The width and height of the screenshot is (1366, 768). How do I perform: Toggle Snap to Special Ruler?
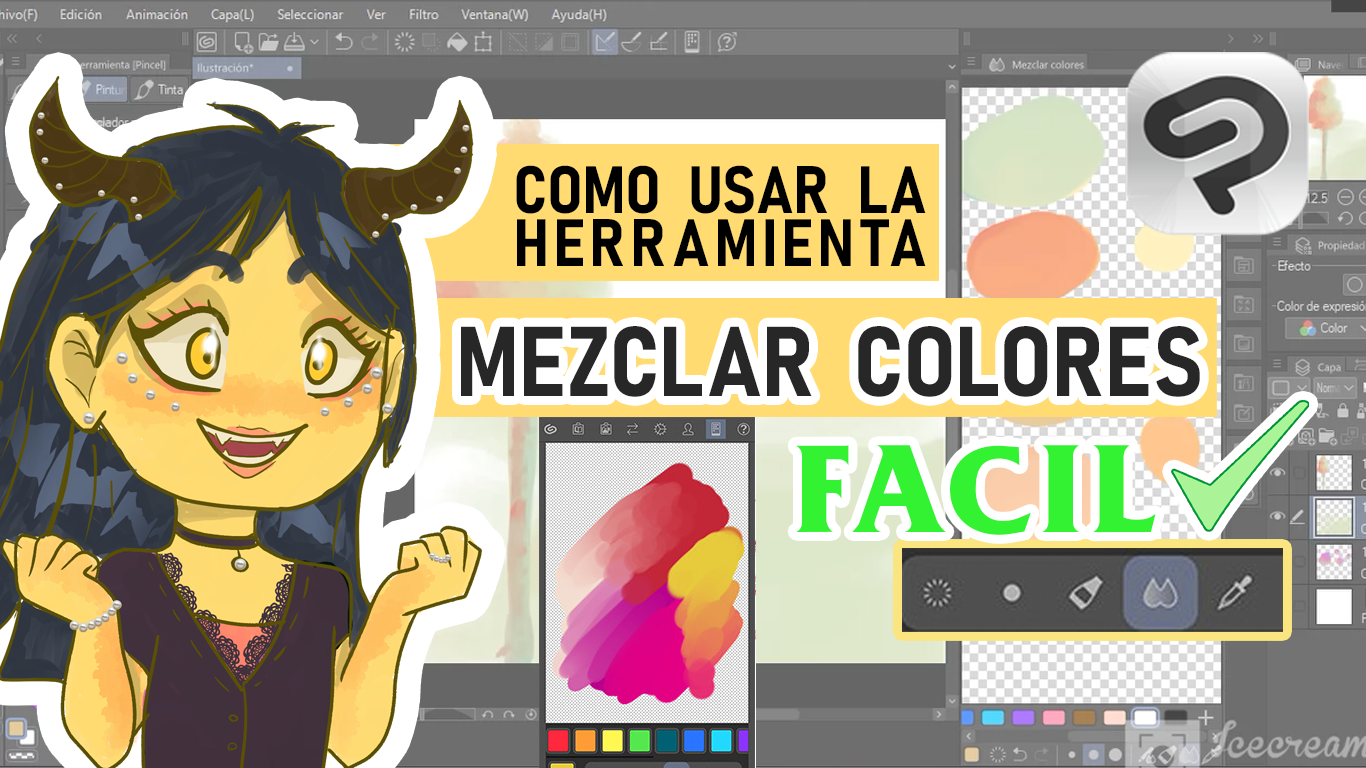[632, 42]
